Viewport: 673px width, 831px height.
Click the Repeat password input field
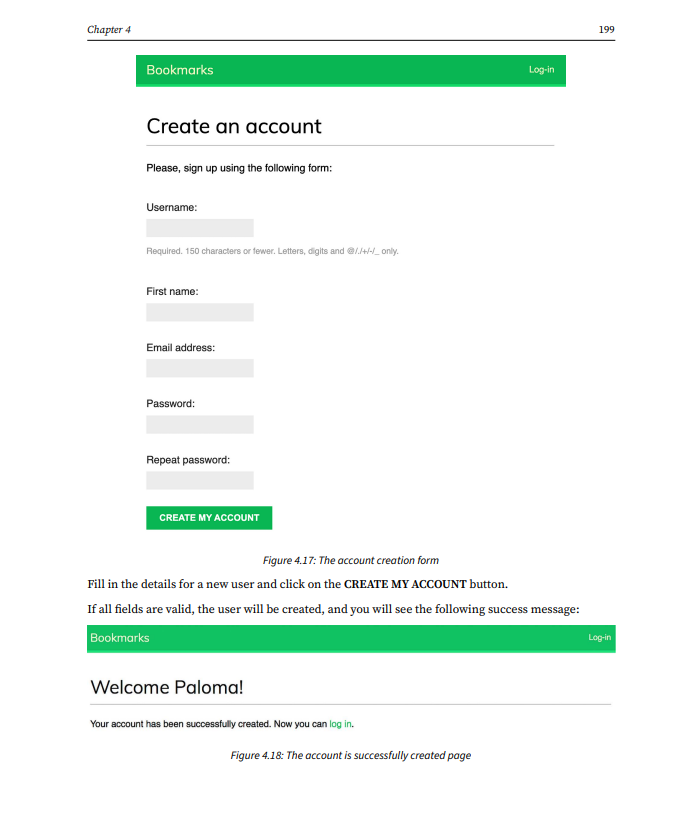[200, 480]
